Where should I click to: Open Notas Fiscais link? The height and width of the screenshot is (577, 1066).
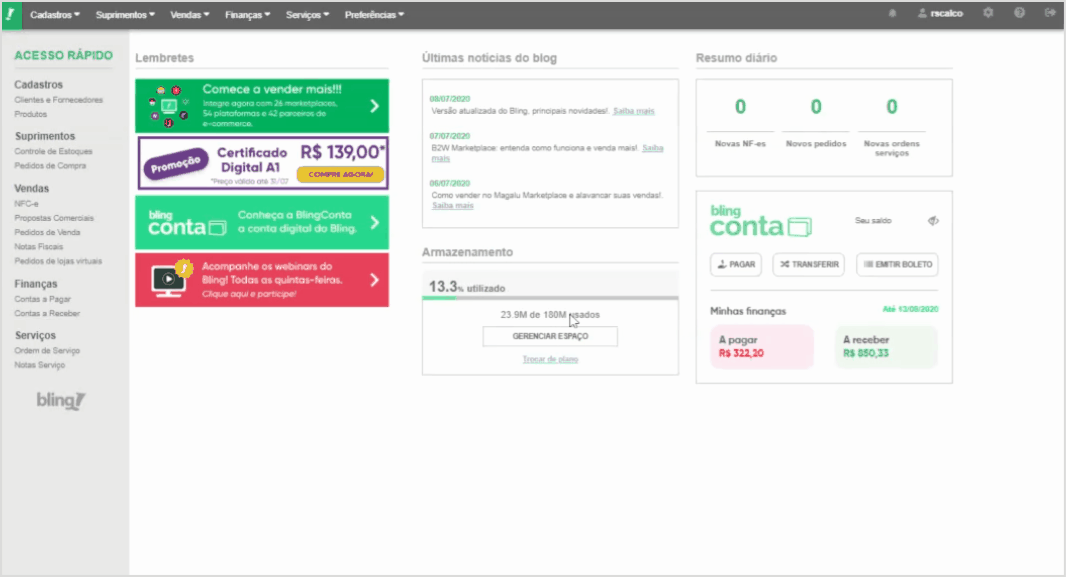click(x=39, y=247)
